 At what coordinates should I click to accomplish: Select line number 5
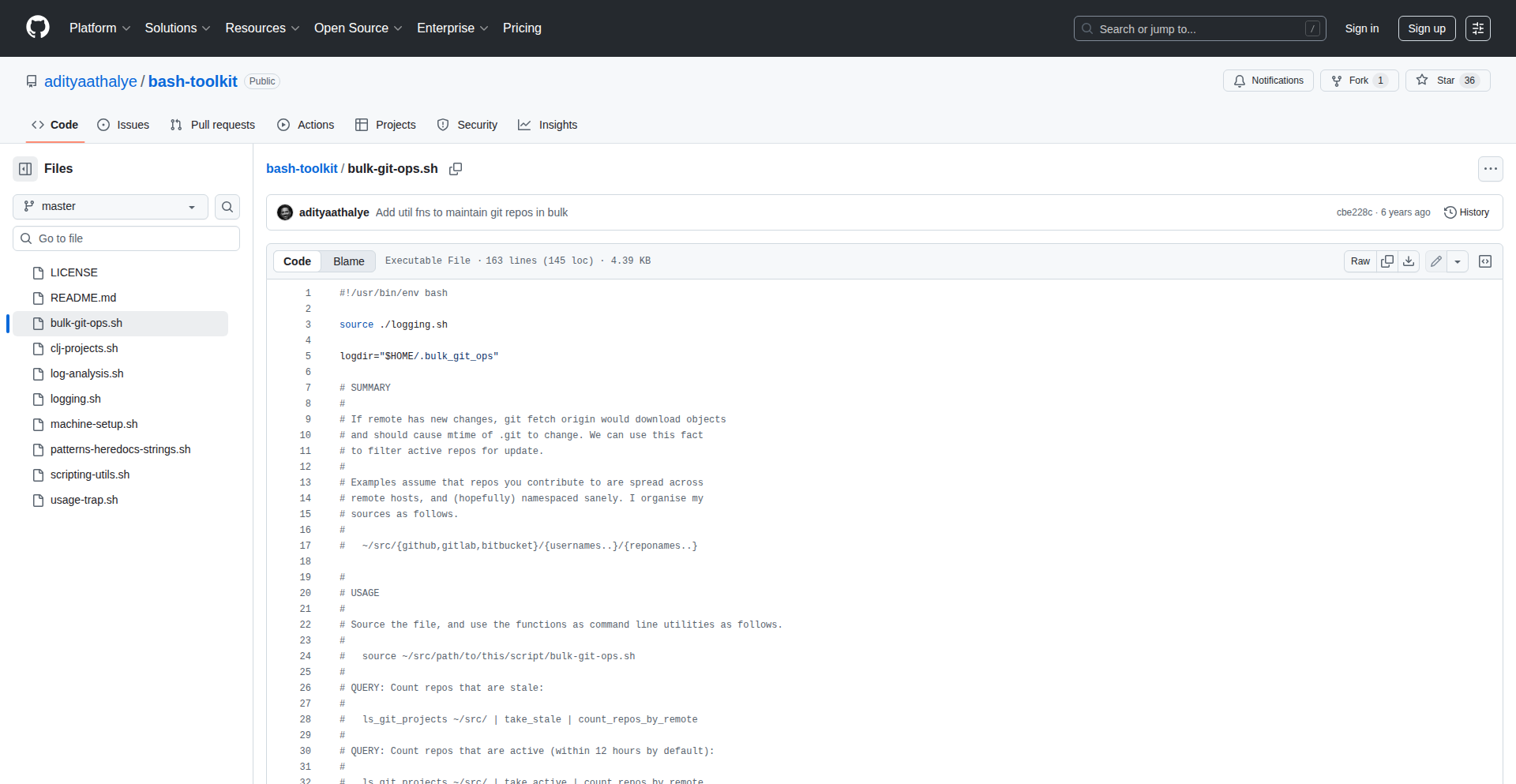click(308, 356)
